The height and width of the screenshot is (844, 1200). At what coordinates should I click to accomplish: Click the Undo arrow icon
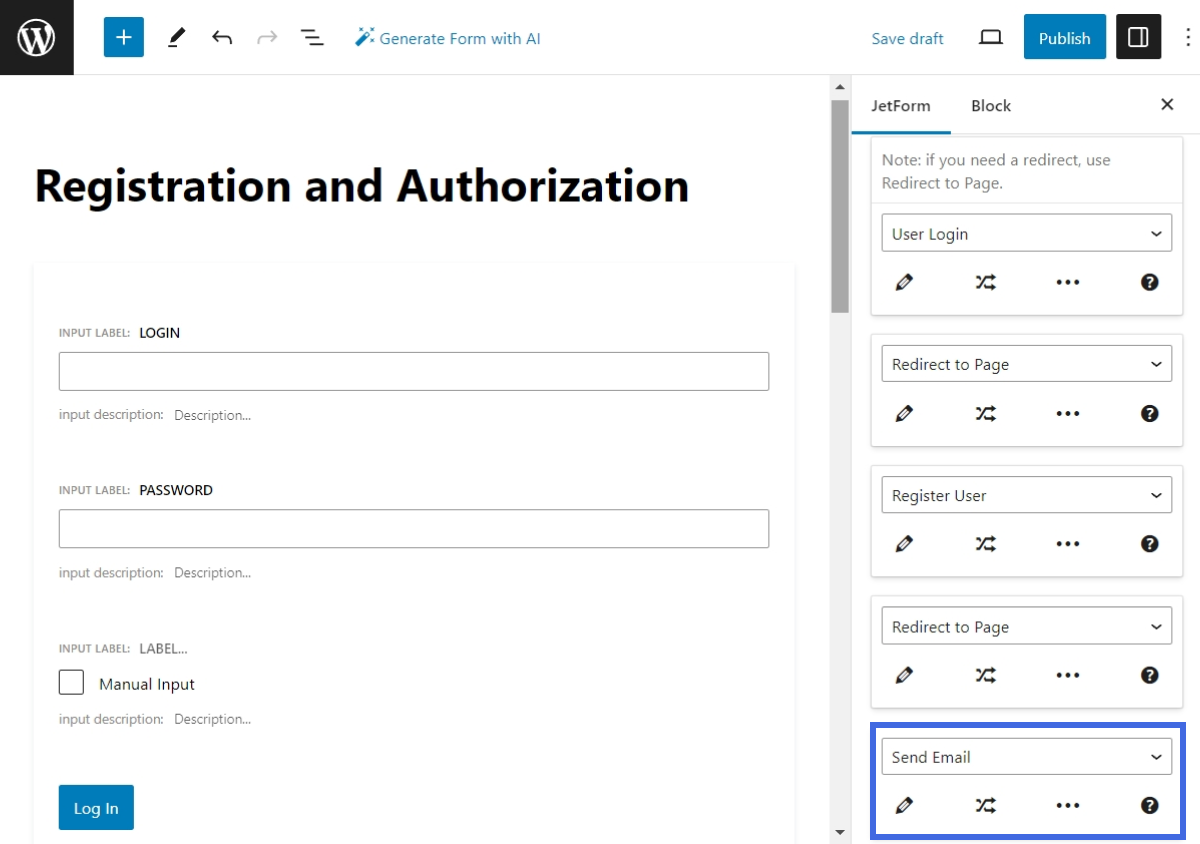pos(221,38)
